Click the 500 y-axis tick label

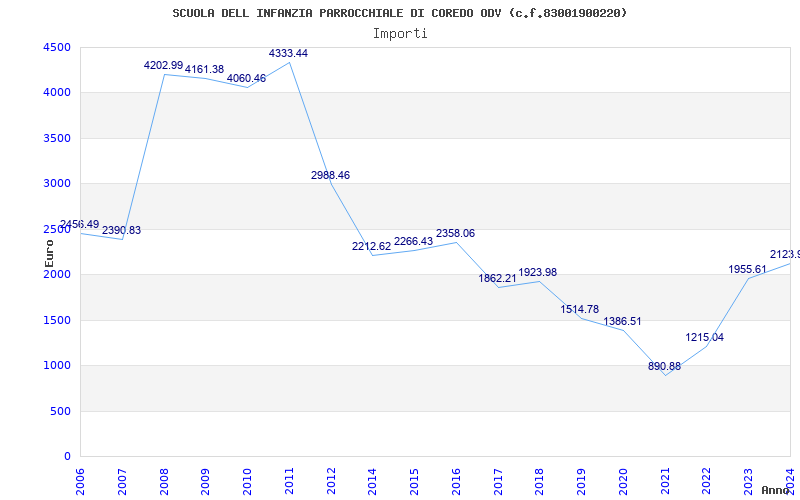[x=61, y=411]
